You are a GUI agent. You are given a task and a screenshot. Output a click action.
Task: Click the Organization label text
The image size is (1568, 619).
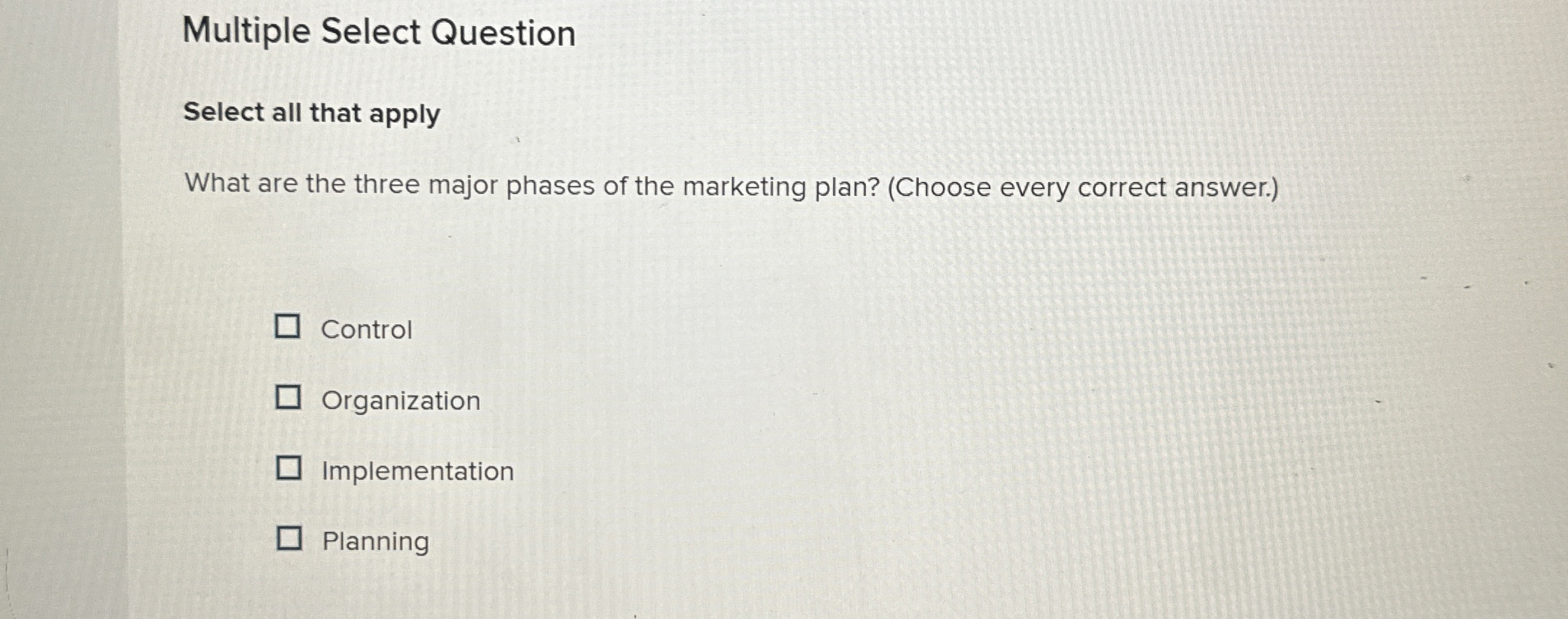[400, 401]
